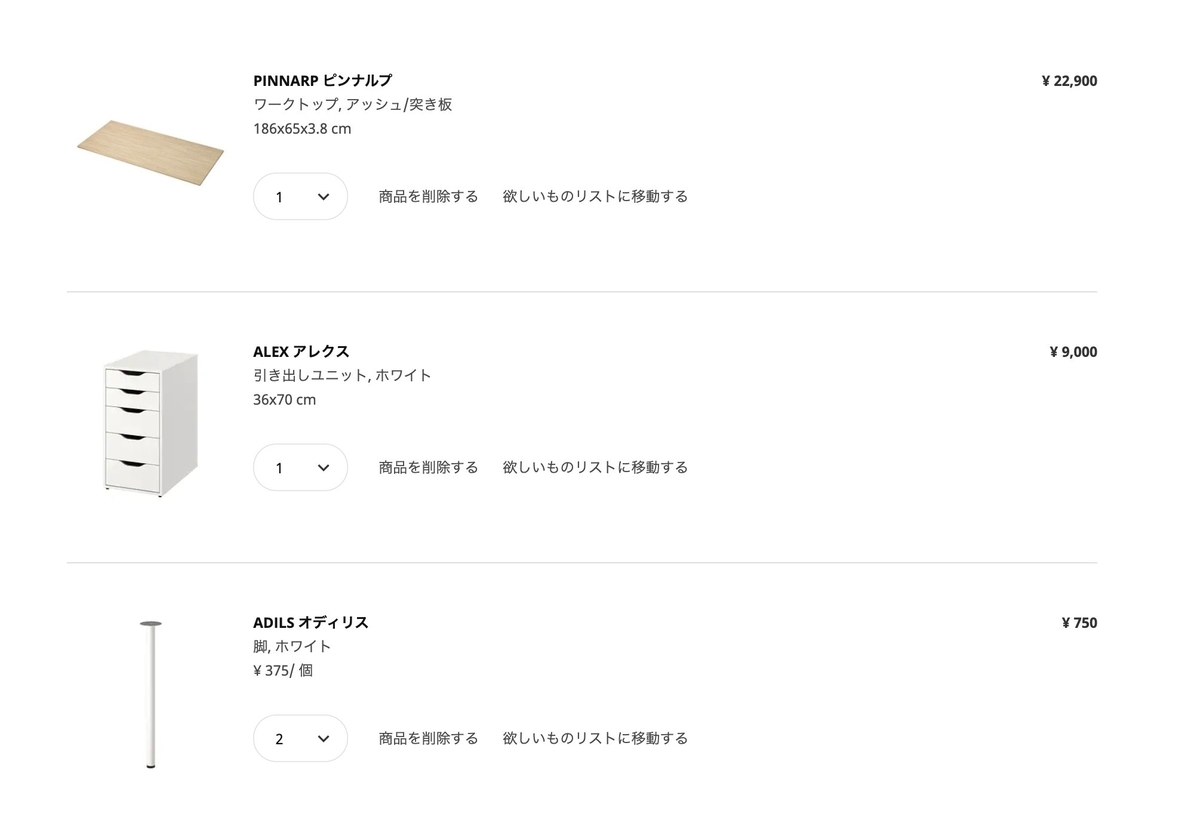Remove the ALEX item using 商品を削除する
Image resolution: width=1200 pixels, height=832 pixels.
click(428, 467)
